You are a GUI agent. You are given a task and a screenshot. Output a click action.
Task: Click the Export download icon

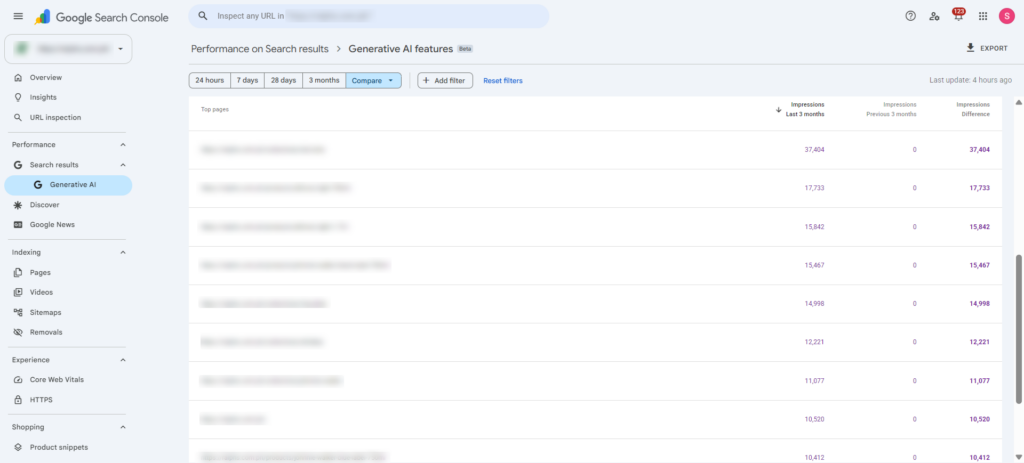pos(970,48)
